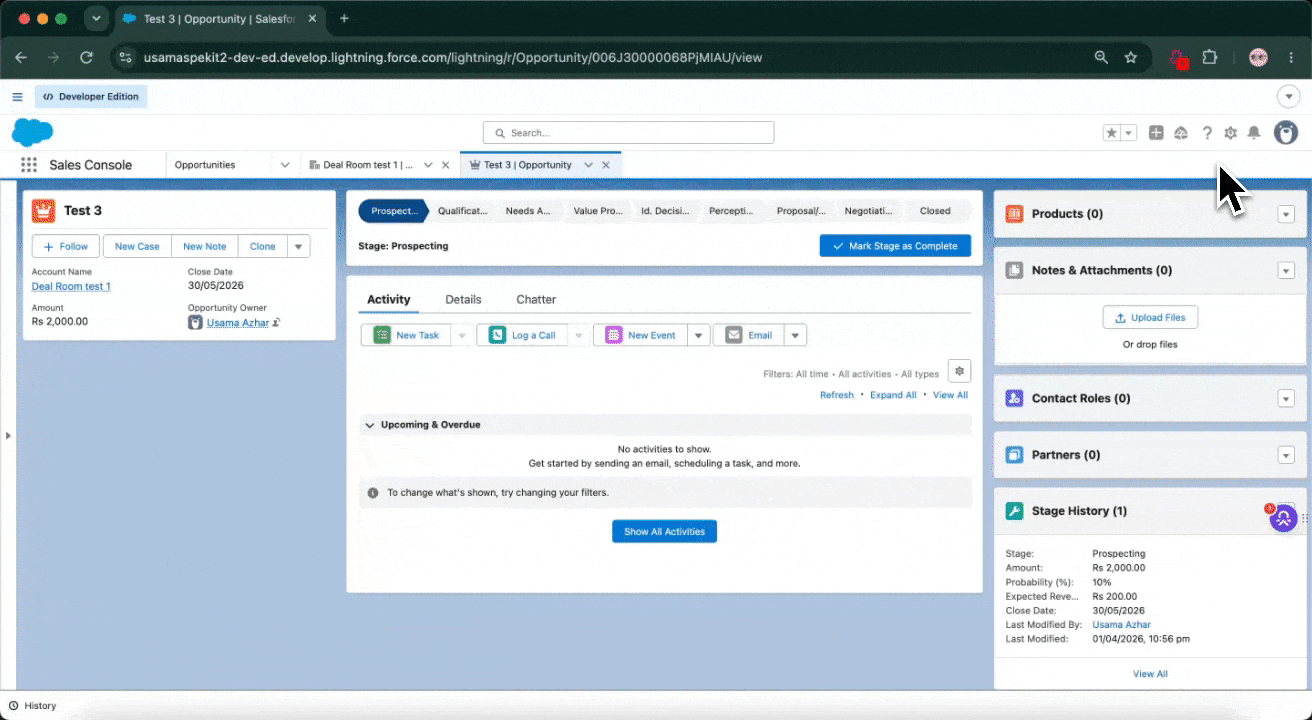This screenshot has width=1312, height=720.
Task: Open the Setup gear menu
Action: coord(1230,133)
